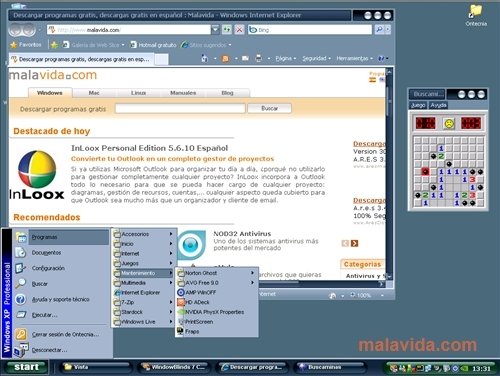Open Ayuda y soporte técnico in Start menu
The height and width of the screenshot is (376, 500).
[x=61, y=299]
